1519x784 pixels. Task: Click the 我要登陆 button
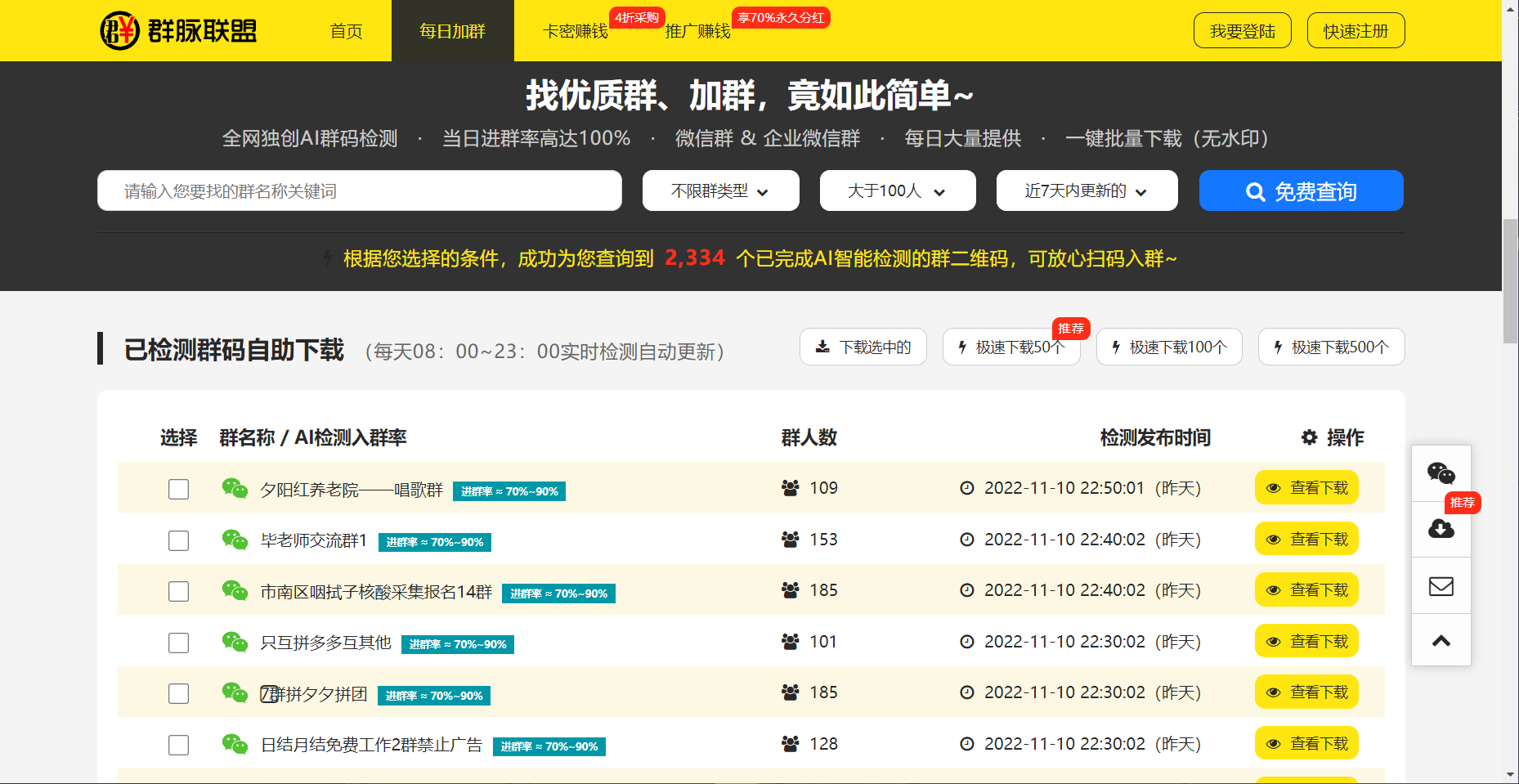point(1243,31)
